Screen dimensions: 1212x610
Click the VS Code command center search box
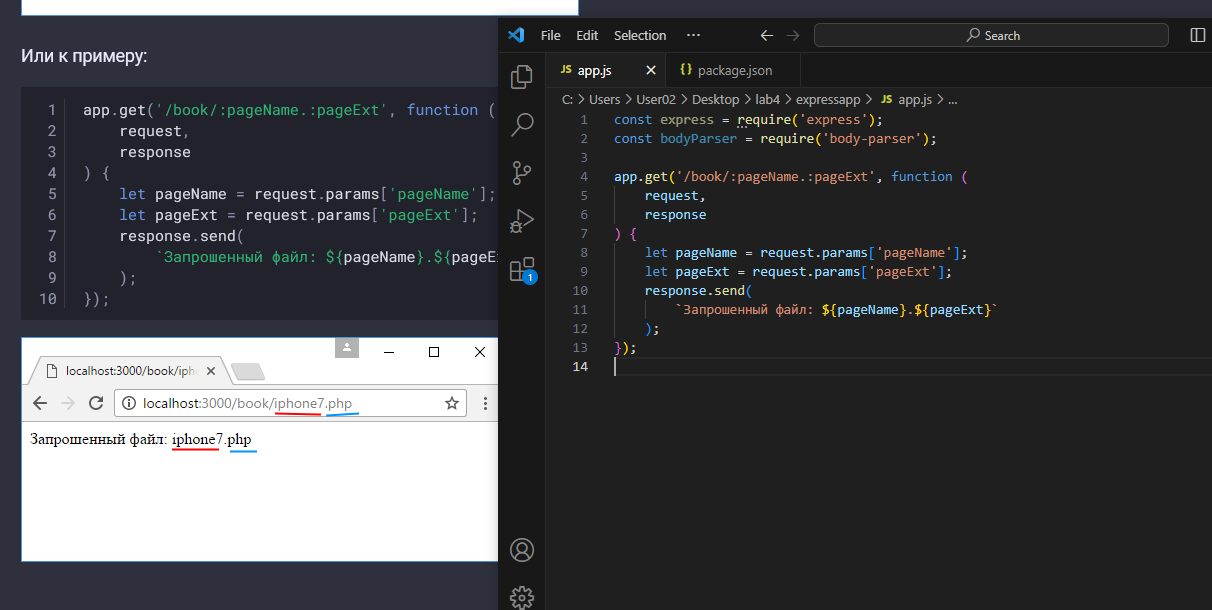(991, 35)
